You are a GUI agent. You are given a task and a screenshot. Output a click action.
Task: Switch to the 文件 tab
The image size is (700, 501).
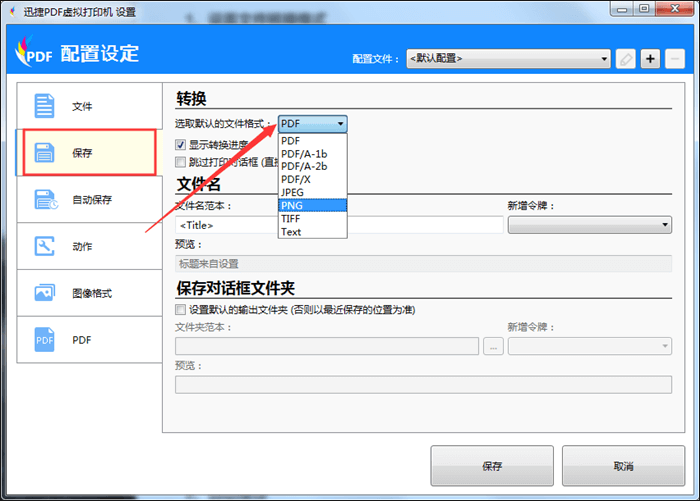click(x=89, y=106)
